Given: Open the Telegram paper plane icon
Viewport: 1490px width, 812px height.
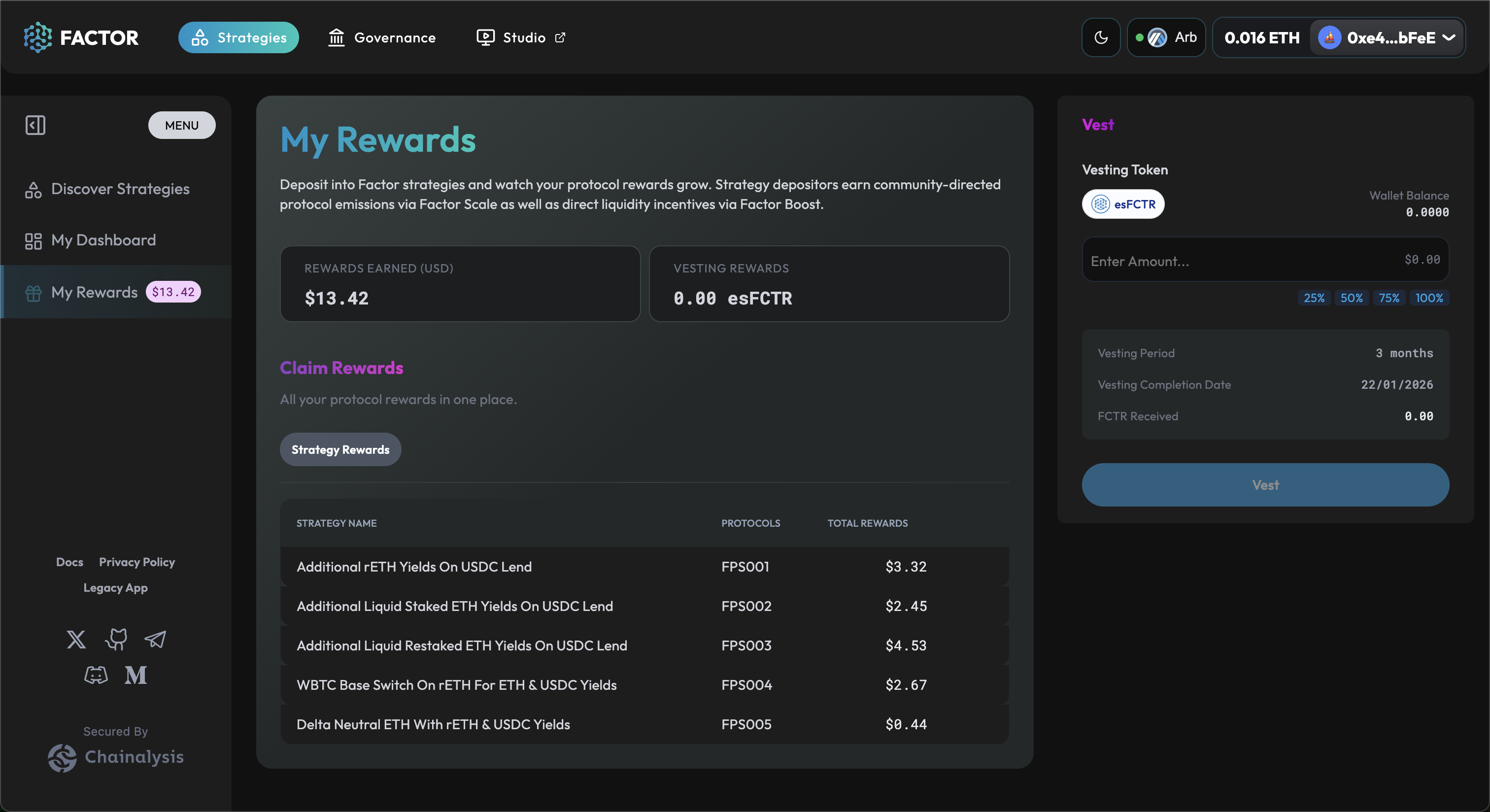Looking at the screenshot, I should click(155, 639).
